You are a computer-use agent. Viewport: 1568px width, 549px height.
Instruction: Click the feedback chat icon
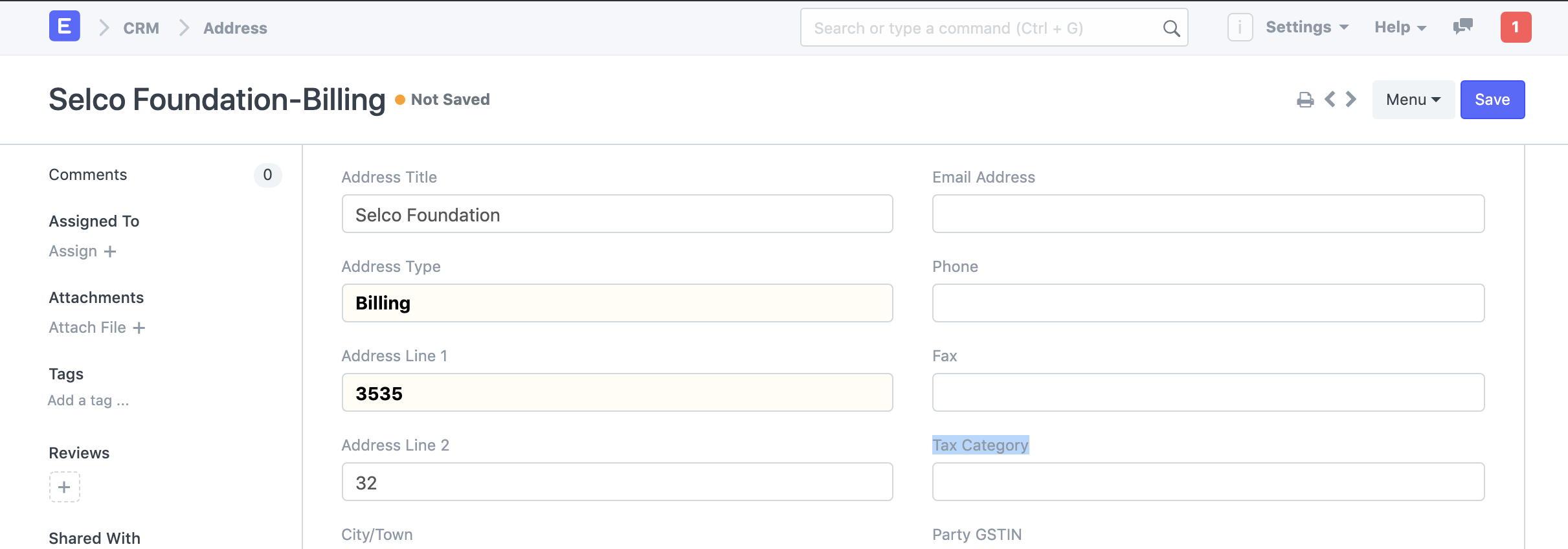(1463, 27)
